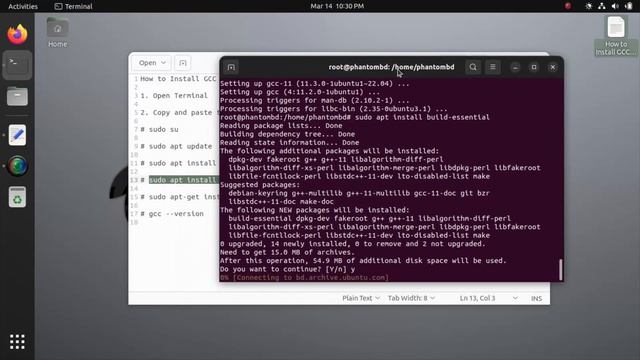Screen dimensions: 640x360
Task: Launch the globe browser dock icon
Action: pyautogui.click(x=17, y=166)
